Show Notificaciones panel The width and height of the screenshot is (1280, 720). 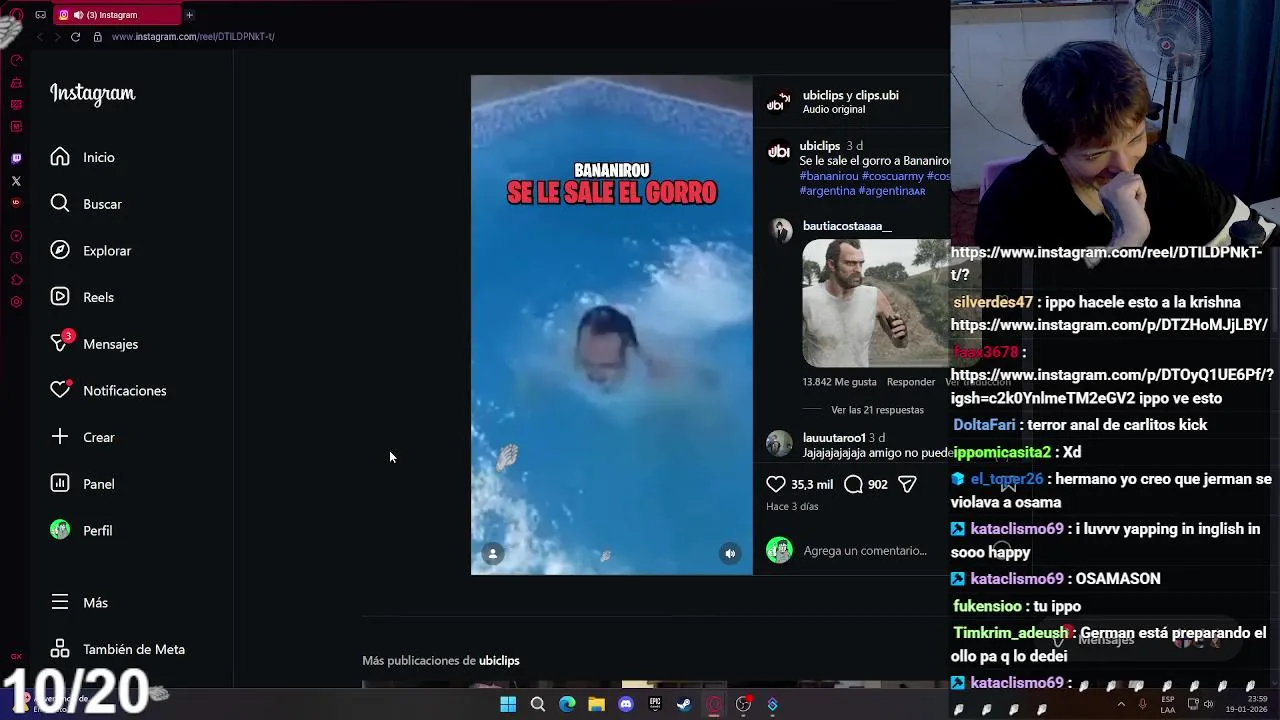tap(108, 390)
